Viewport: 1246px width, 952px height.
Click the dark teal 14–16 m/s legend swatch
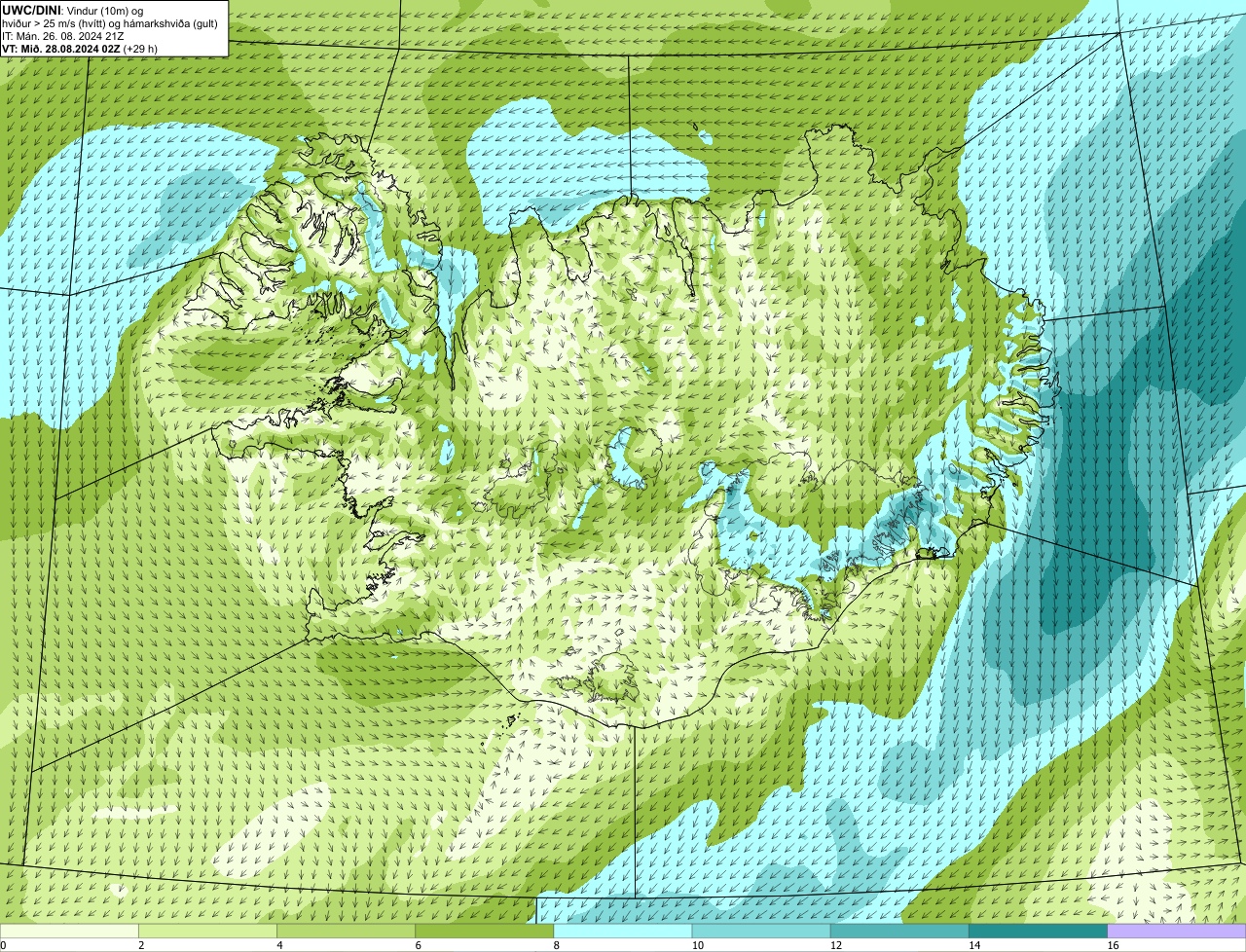coord(1039,931)
